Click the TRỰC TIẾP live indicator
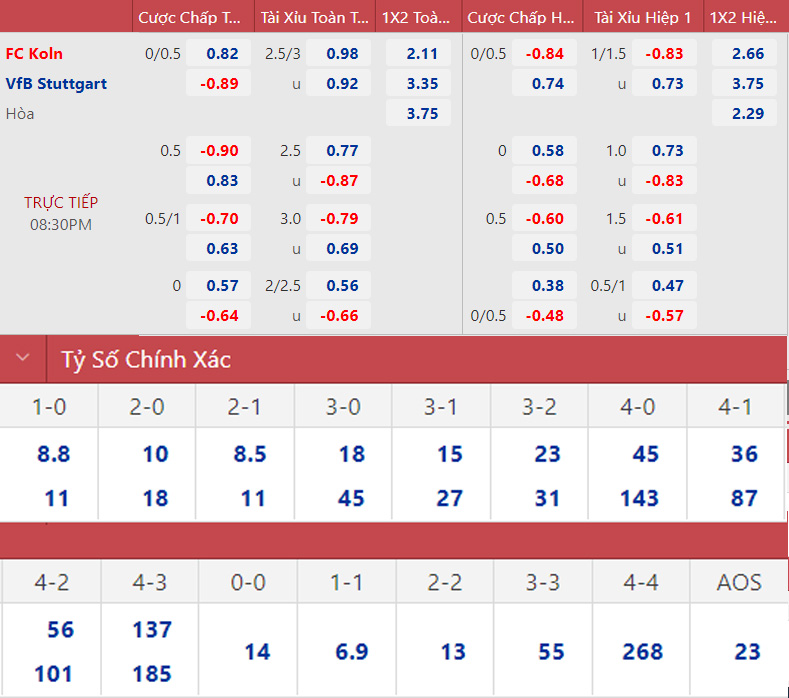The height and width of the screenshot is (698, 789). [x=61, y=202]
